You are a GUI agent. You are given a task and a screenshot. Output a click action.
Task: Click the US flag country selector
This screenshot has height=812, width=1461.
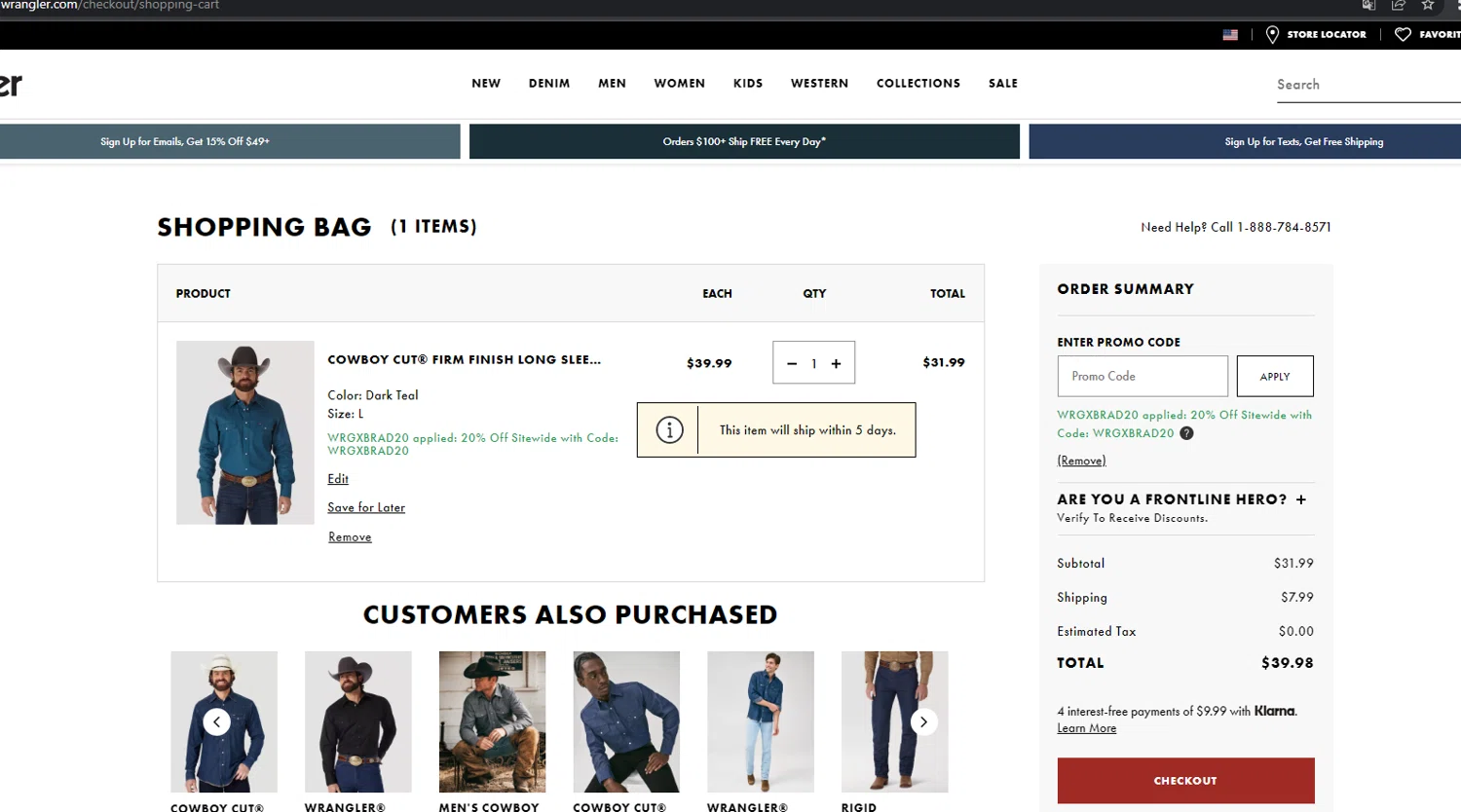[x=1230, y=35]
